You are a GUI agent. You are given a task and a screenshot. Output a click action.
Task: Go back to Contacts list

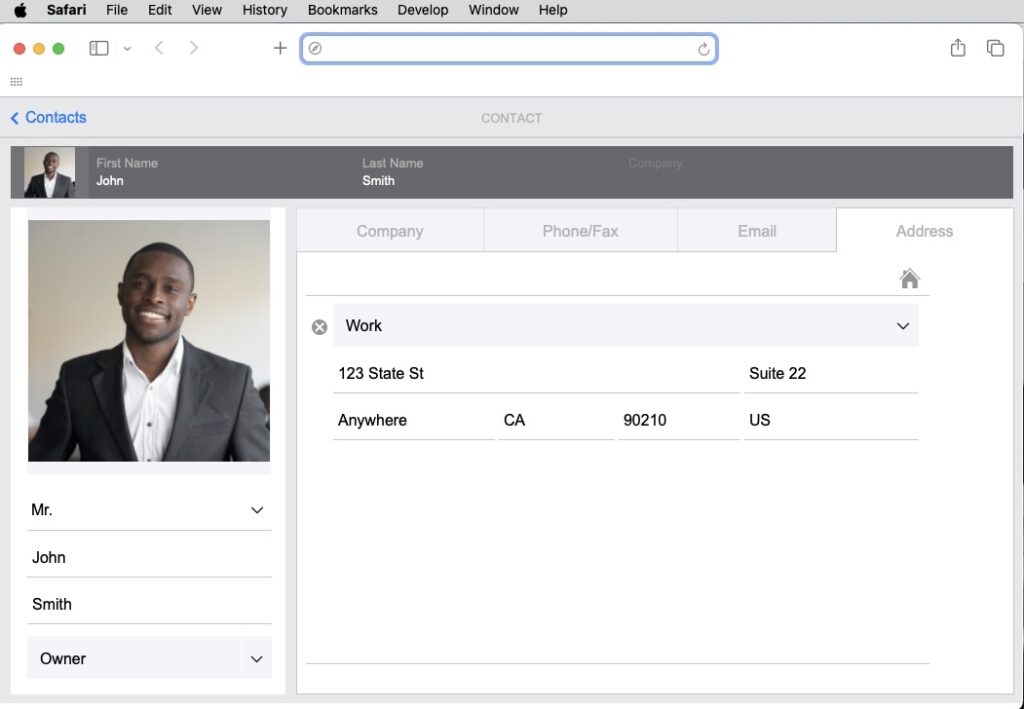point(48,118)
